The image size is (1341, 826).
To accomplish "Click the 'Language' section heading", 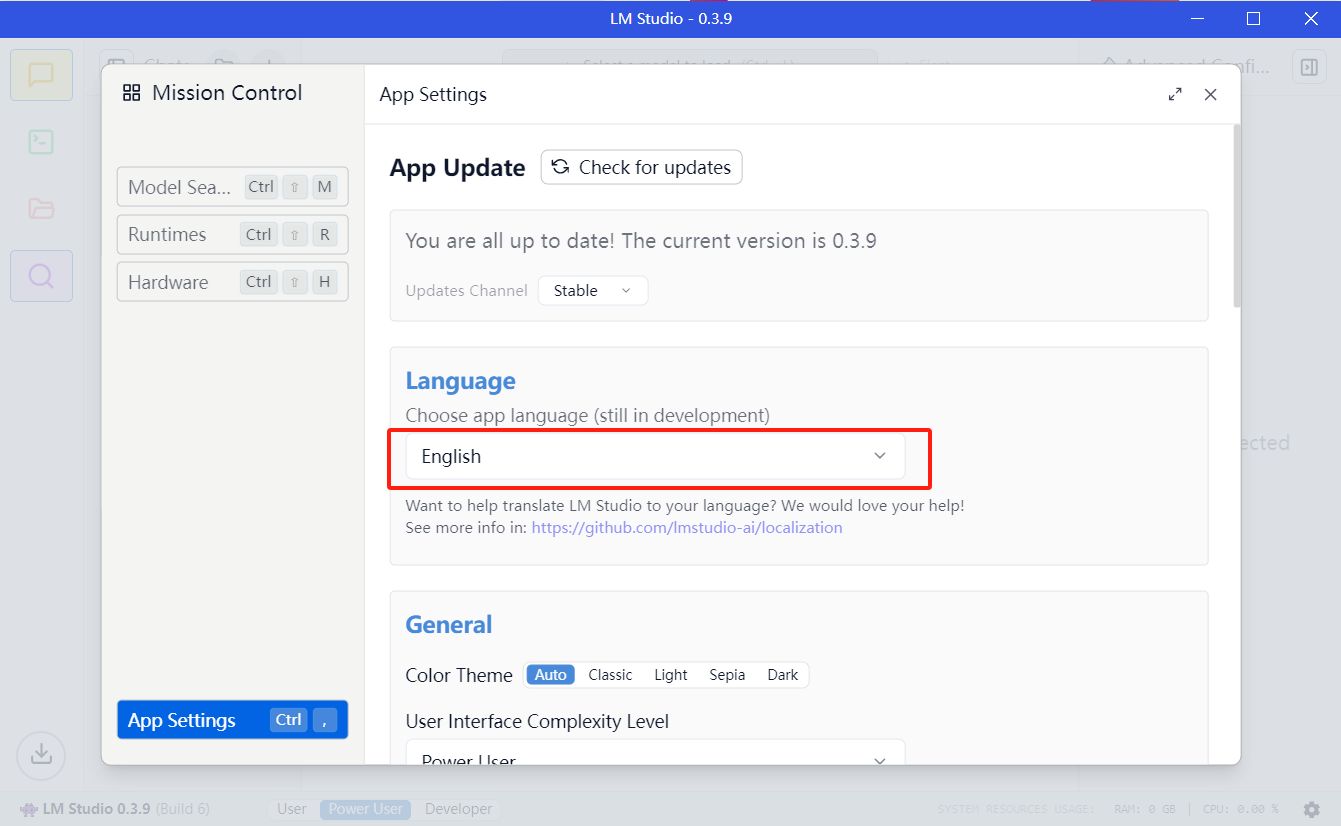I will pos(460,381).
